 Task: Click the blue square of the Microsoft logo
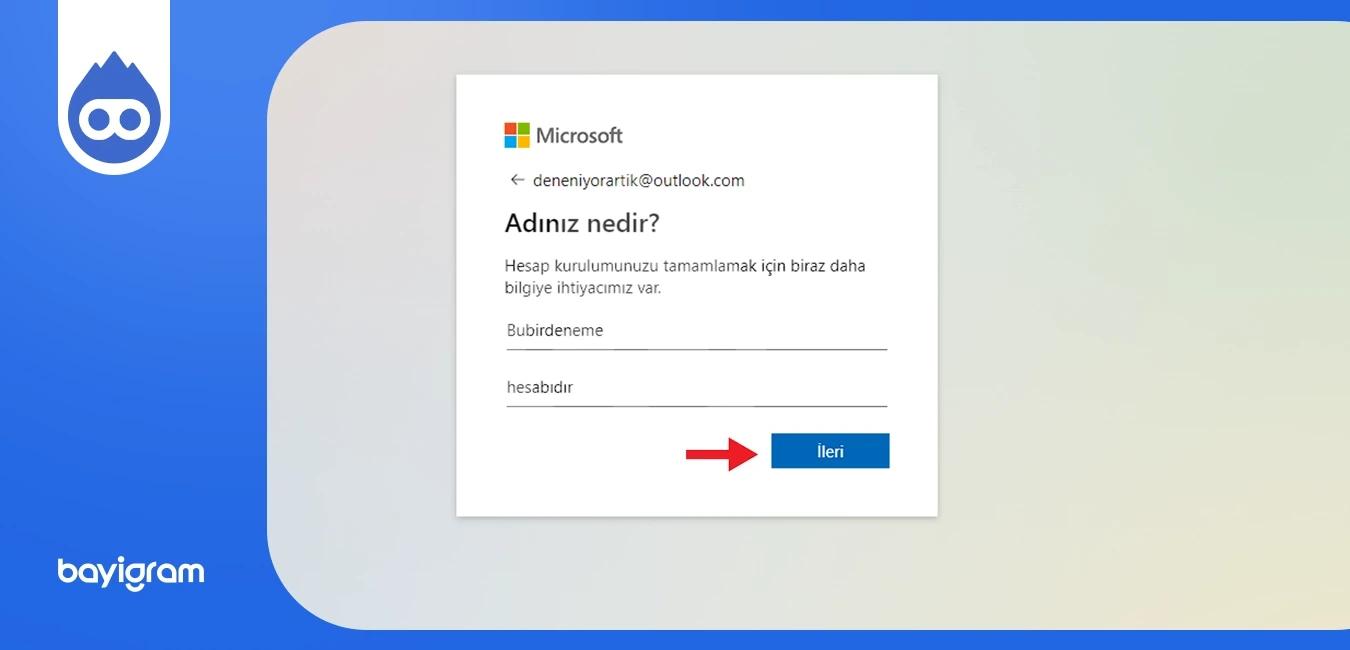click(510, 142)
